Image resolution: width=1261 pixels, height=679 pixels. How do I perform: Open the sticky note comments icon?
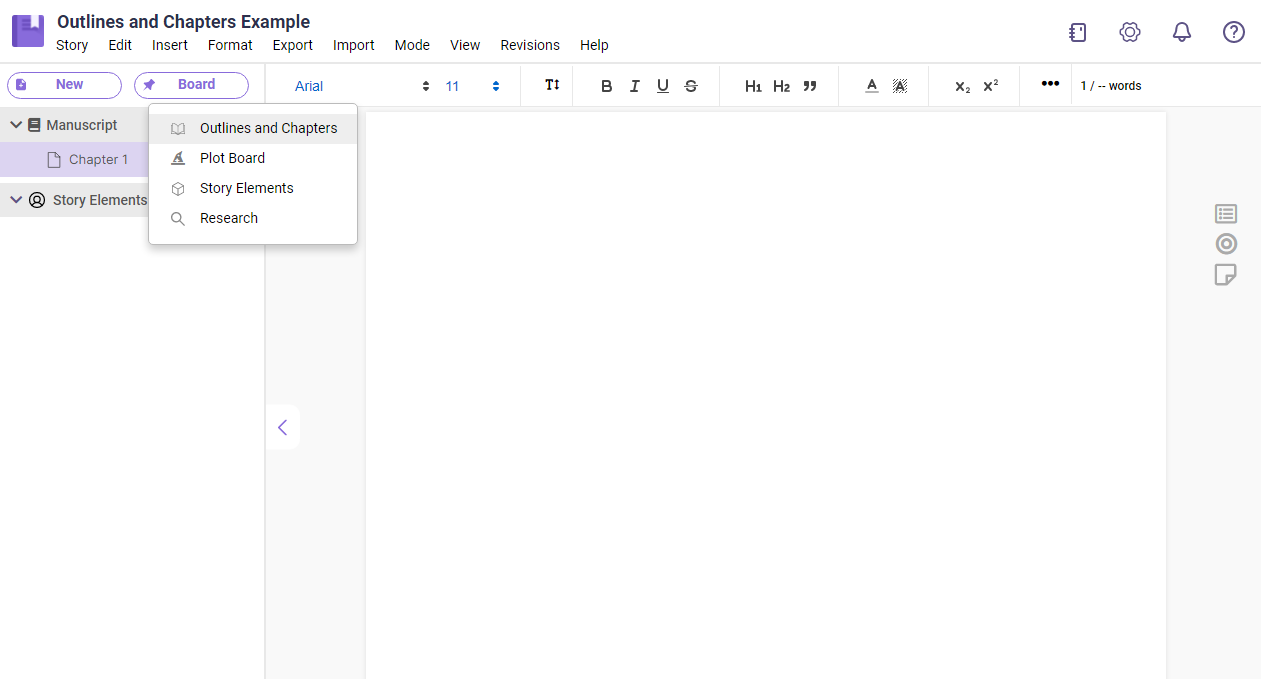(x=1226, y=274)
